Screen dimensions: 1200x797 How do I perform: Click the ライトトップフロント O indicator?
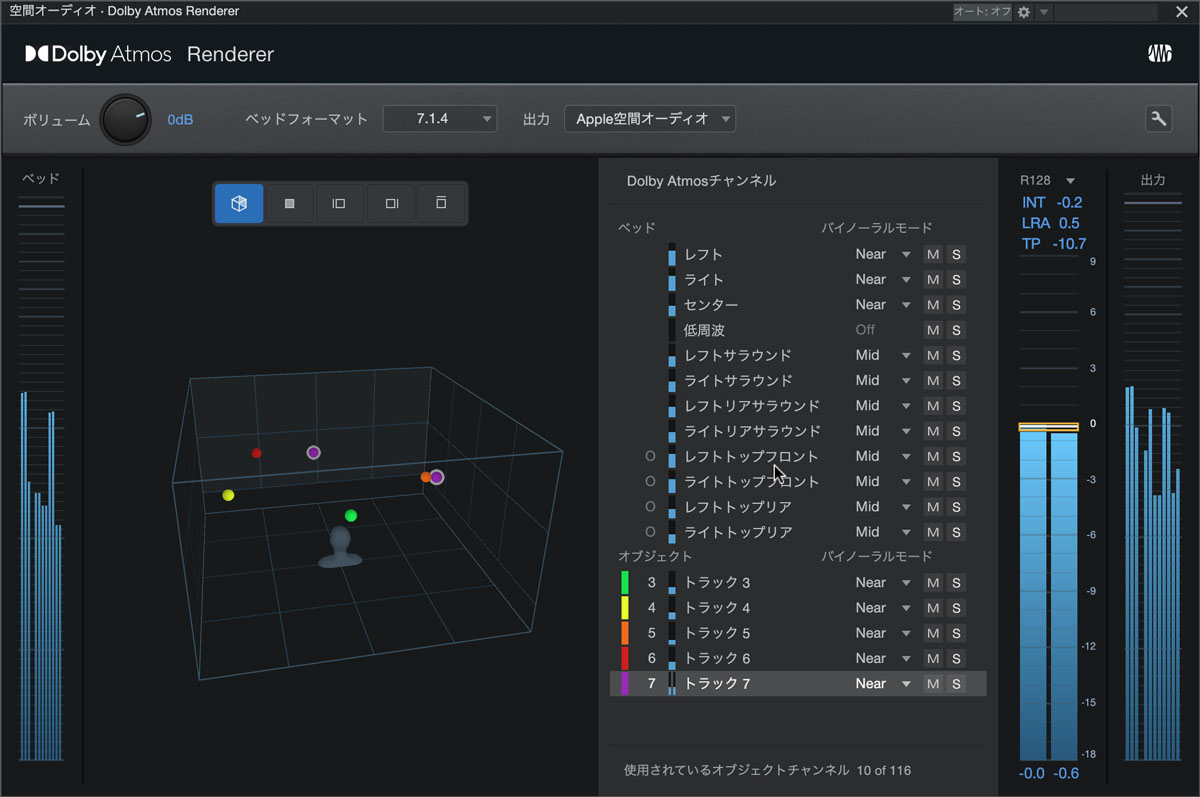[x=650, y=482]
